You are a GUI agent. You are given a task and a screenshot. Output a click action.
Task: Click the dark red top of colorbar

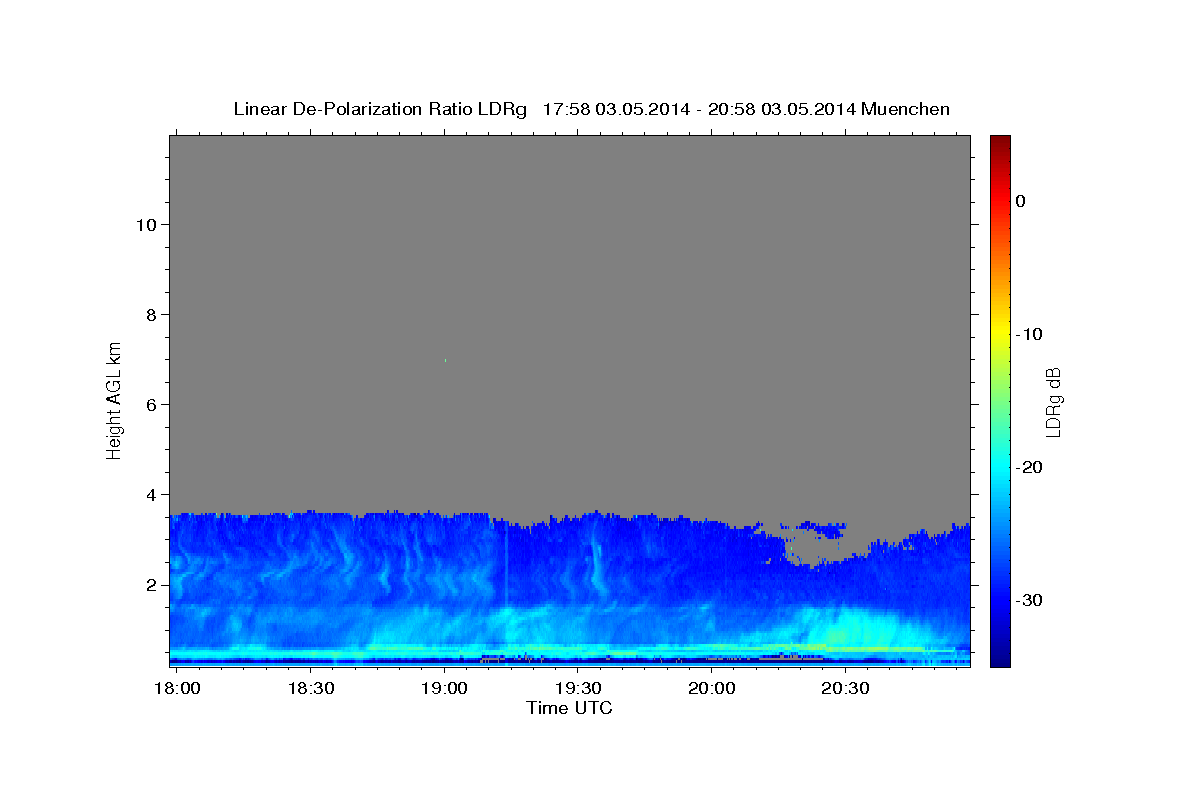tap(1000, 142)
